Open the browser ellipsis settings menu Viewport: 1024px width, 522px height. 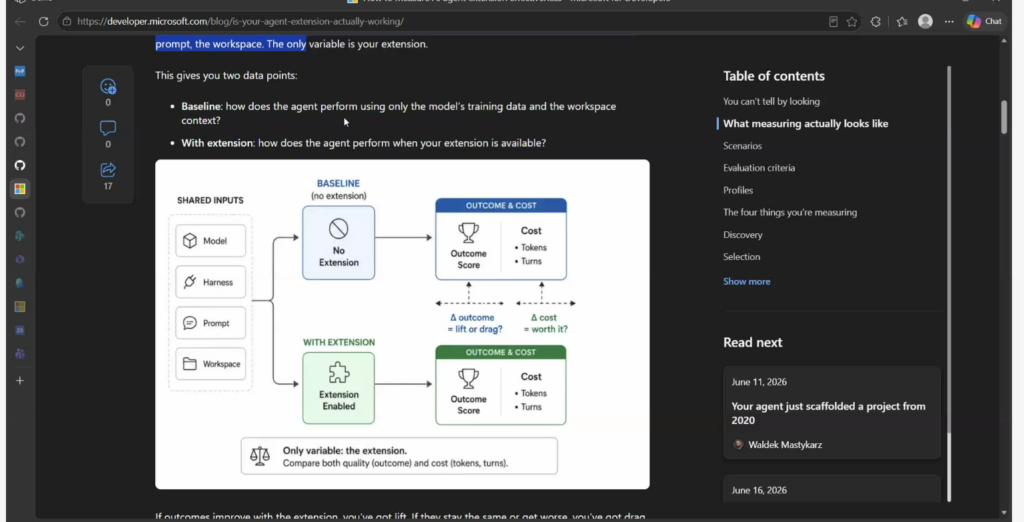(x=949, y=22)
